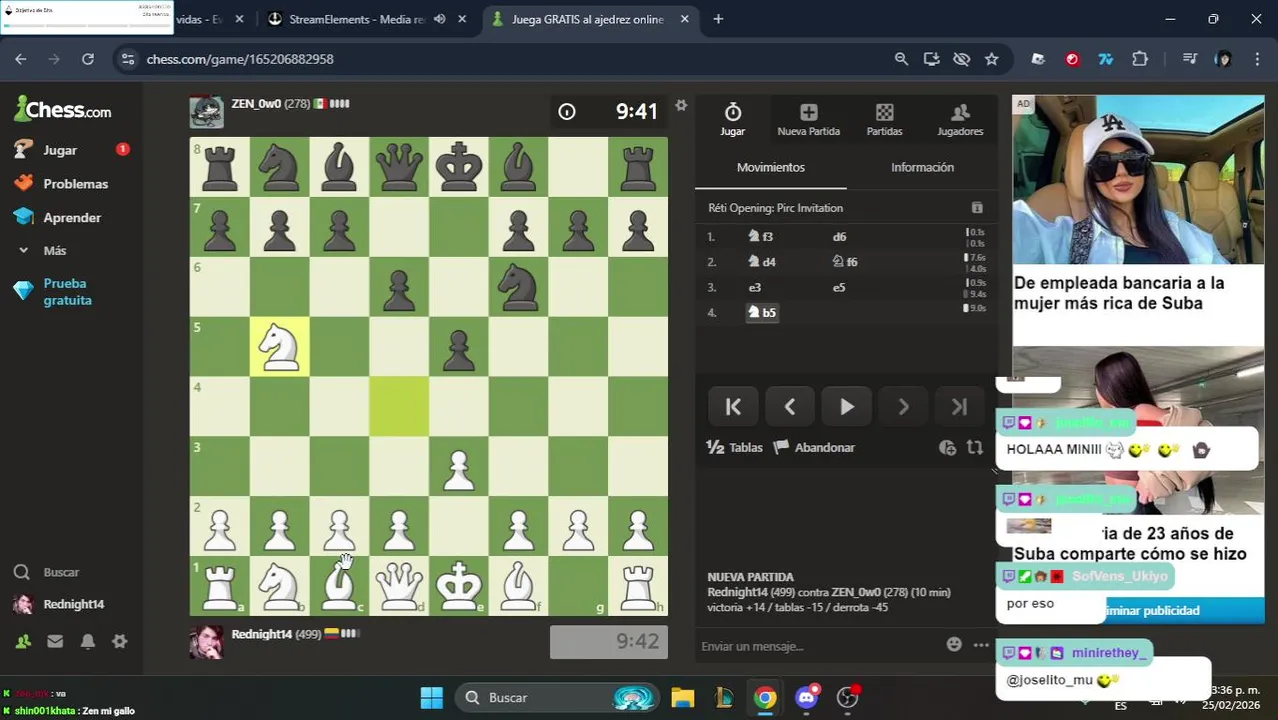Viewport: 1278px width, 720px height.
Task: Go back one move
Action: click(790, 407)
